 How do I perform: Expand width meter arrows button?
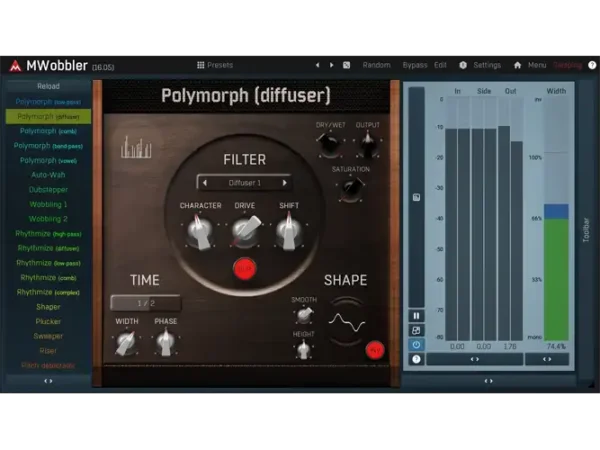point(547,359)
